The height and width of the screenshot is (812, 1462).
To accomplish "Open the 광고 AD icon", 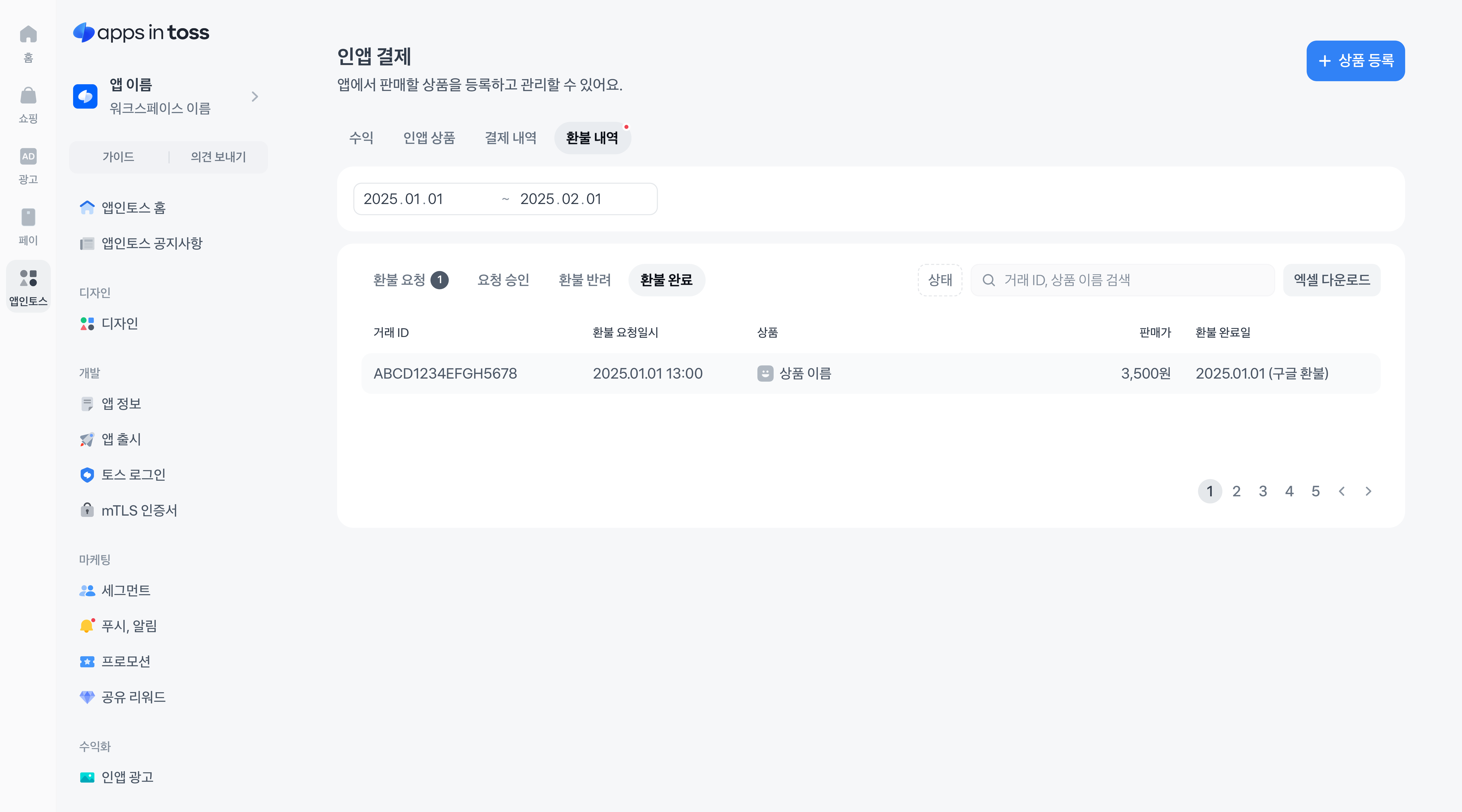I will [28, 157].
